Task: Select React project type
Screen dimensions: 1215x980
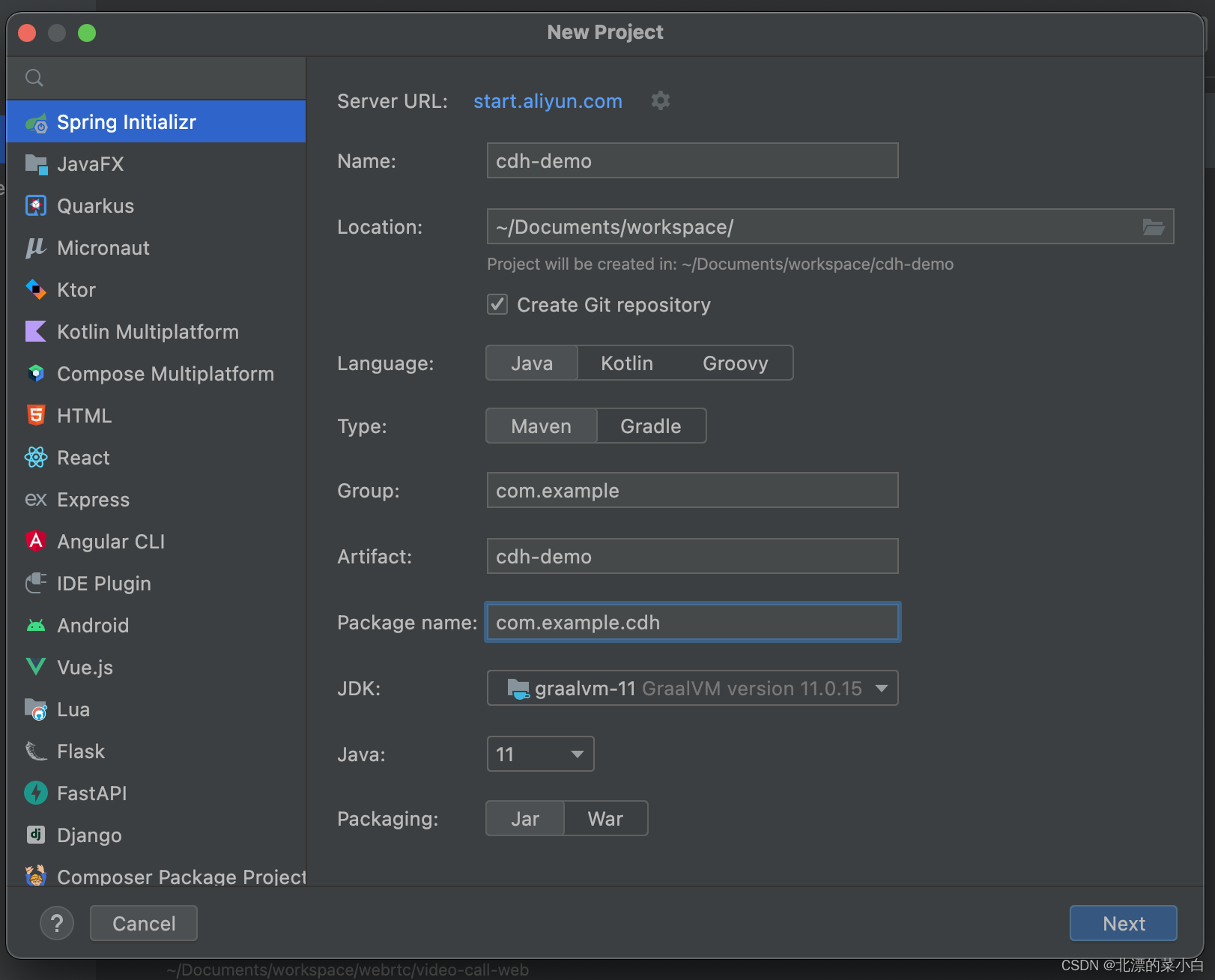Action: click(156, 458)
